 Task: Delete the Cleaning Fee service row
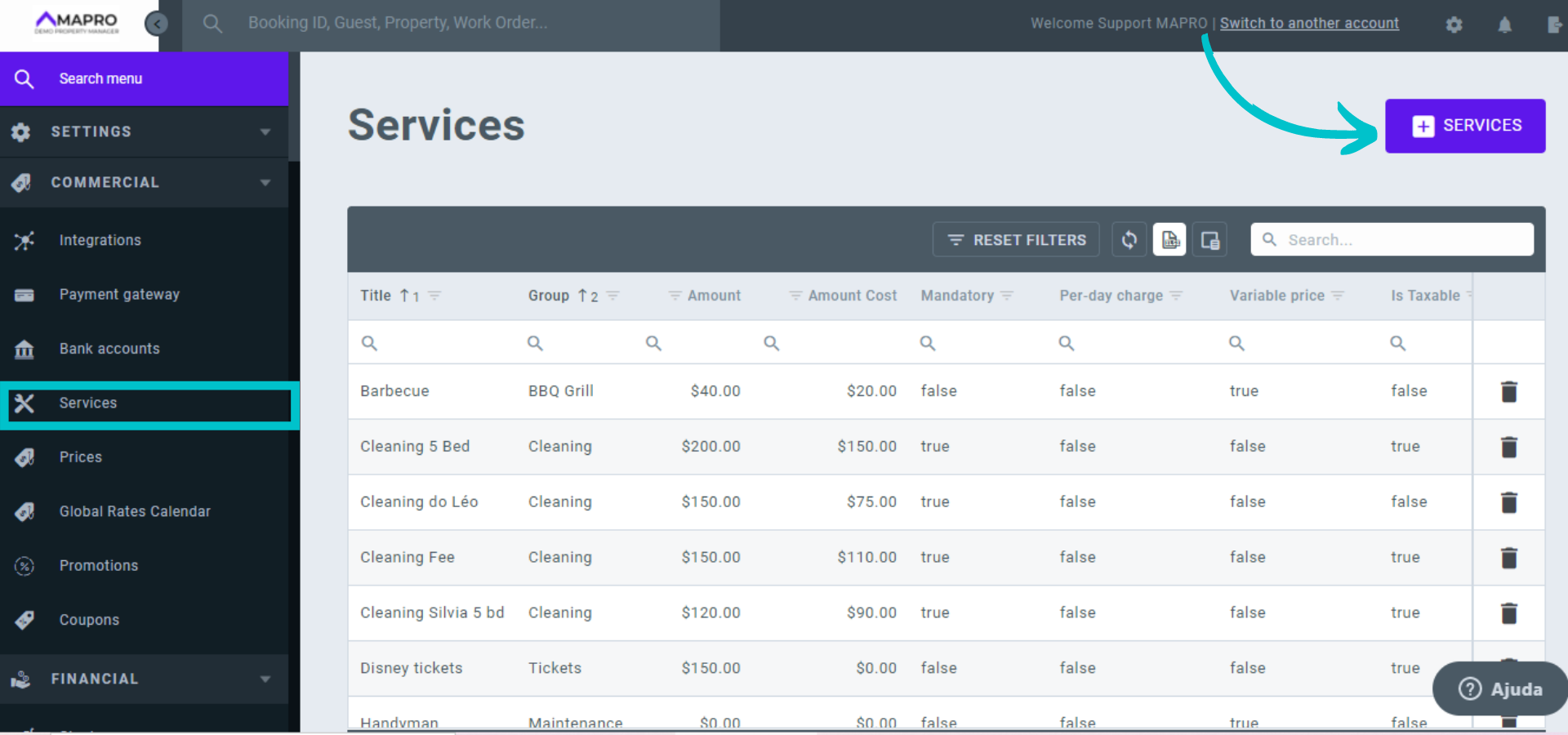[x=1508, y=558]
